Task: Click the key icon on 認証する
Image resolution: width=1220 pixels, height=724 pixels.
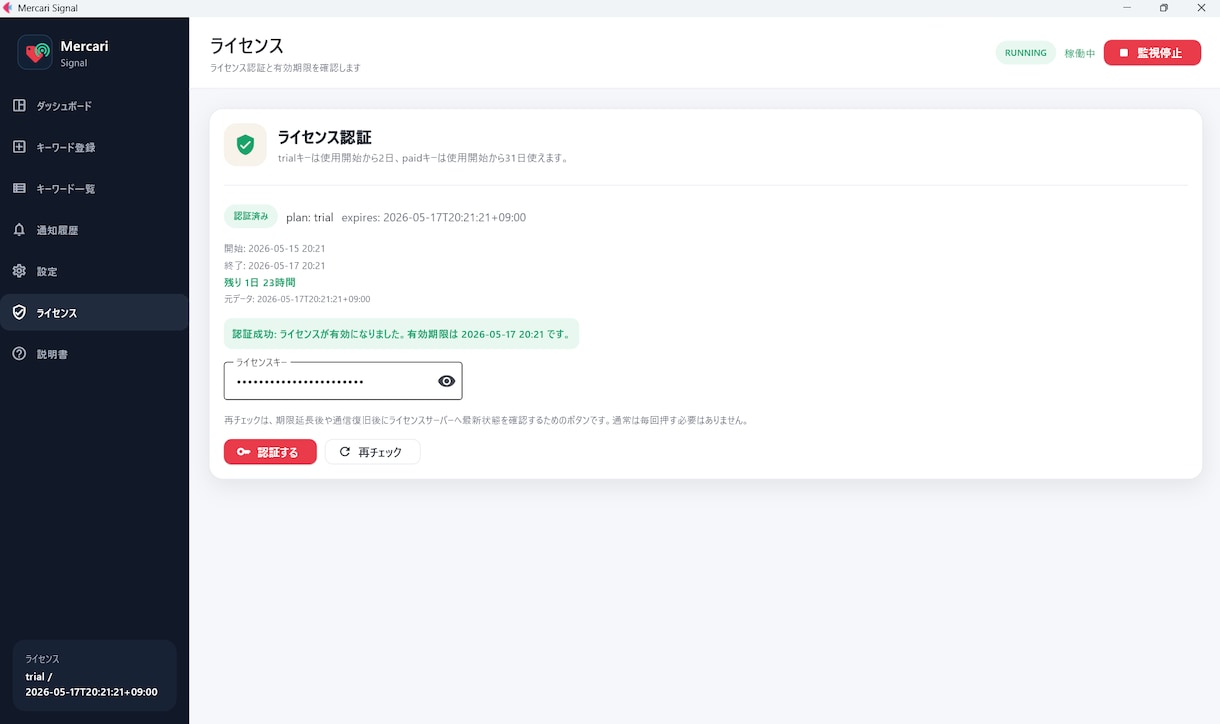Action: 244,452
